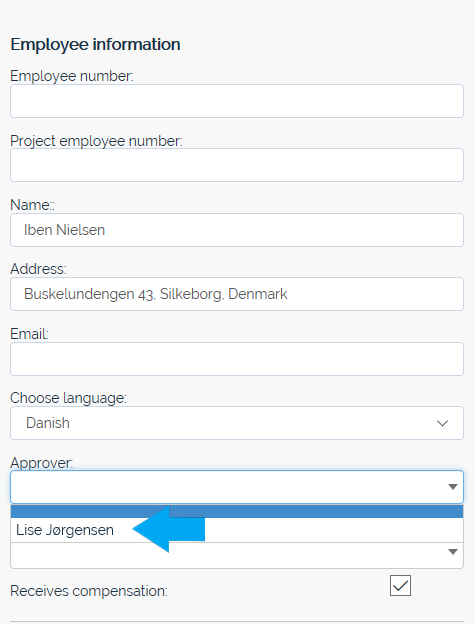Choose the highlighted blank Approver option

237,511
